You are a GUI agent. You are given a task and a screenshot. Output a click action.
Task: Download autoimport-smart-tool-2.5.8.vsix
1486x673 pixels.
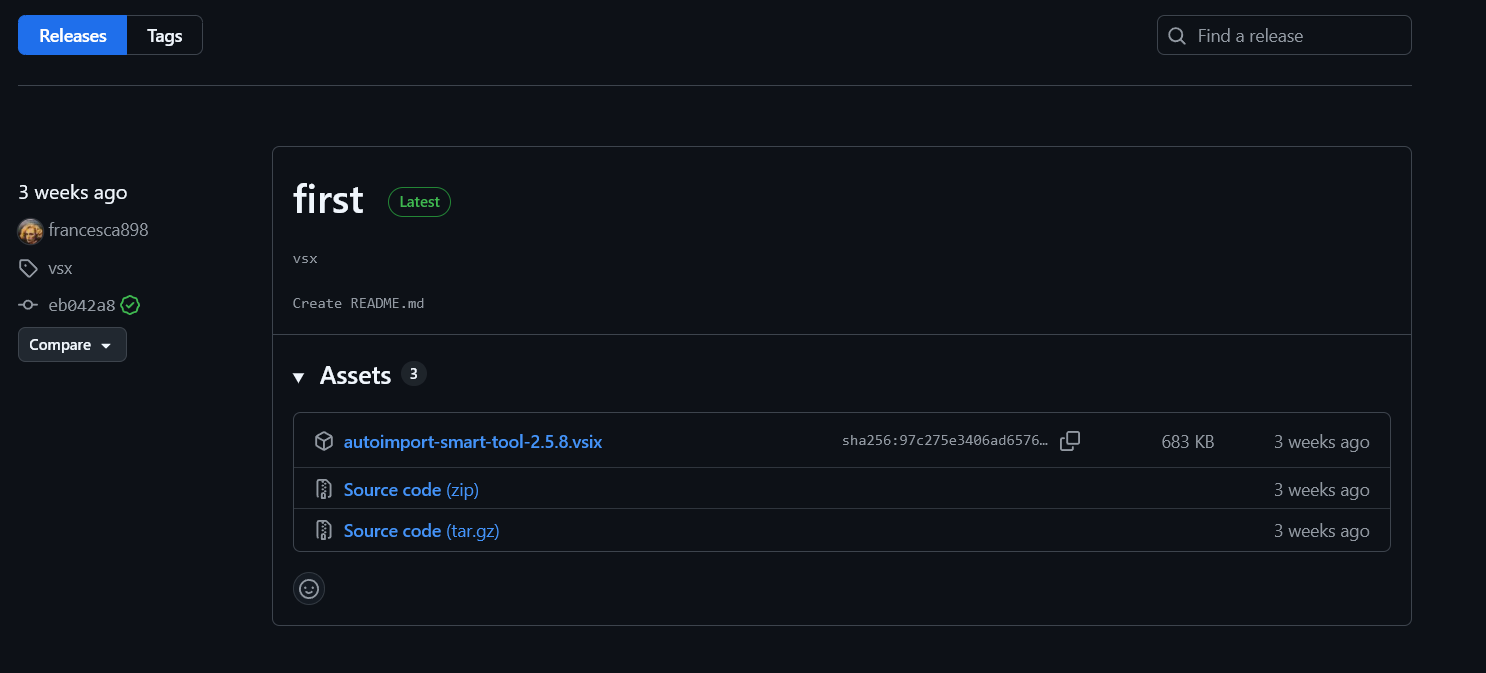coord(472,441)
